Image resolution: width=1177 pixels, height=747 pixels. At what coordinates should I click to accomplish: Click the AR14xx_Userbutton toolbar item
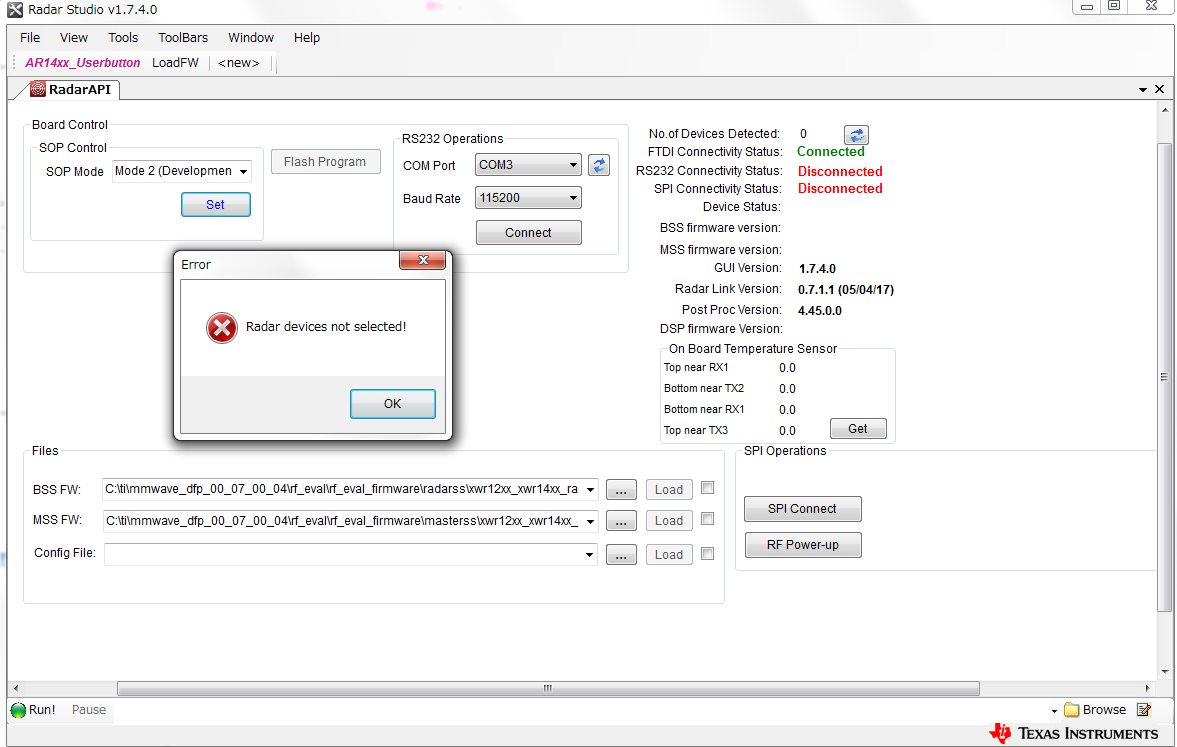point(83,63)
